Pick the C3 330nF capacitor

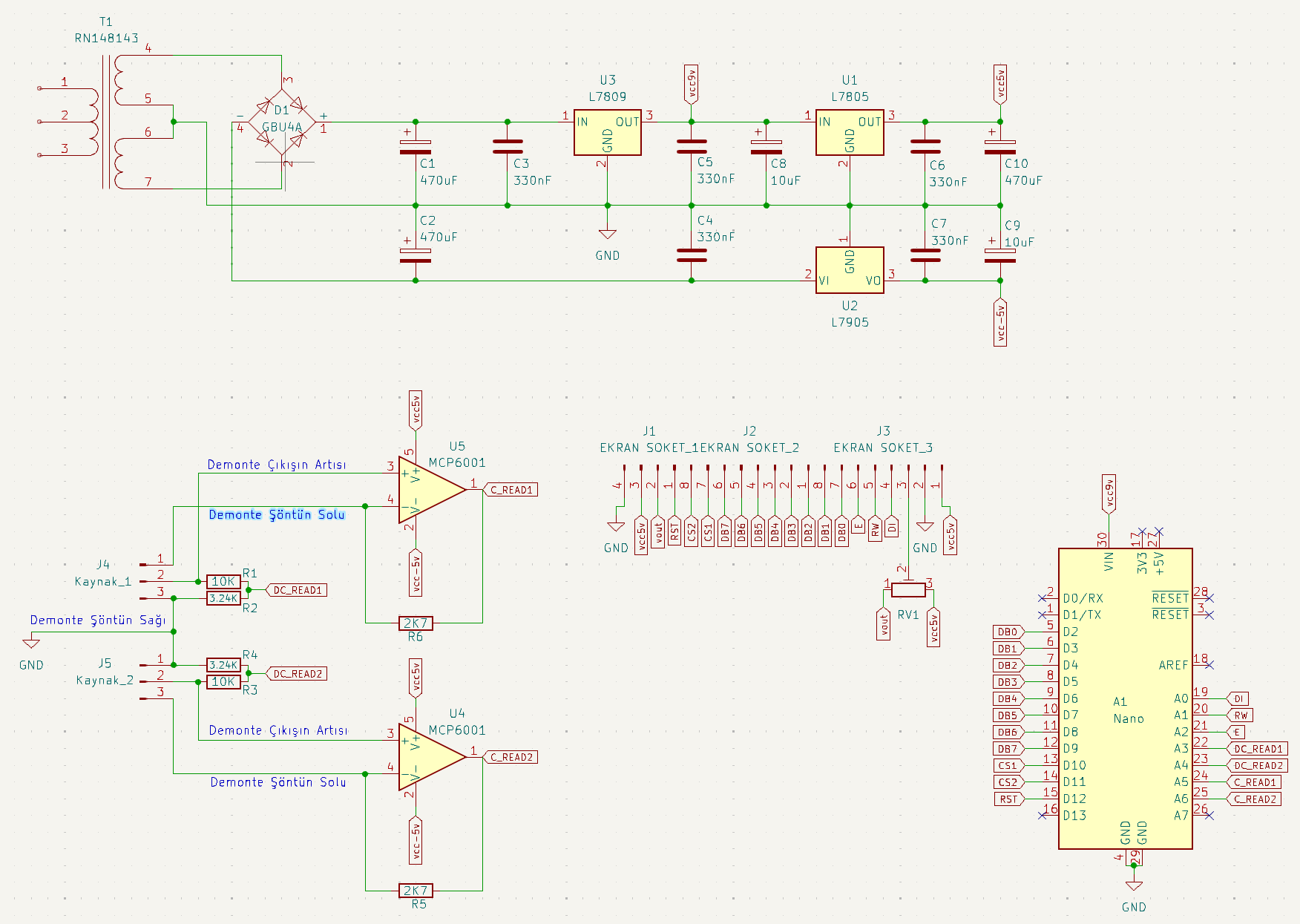coord(508,146)
